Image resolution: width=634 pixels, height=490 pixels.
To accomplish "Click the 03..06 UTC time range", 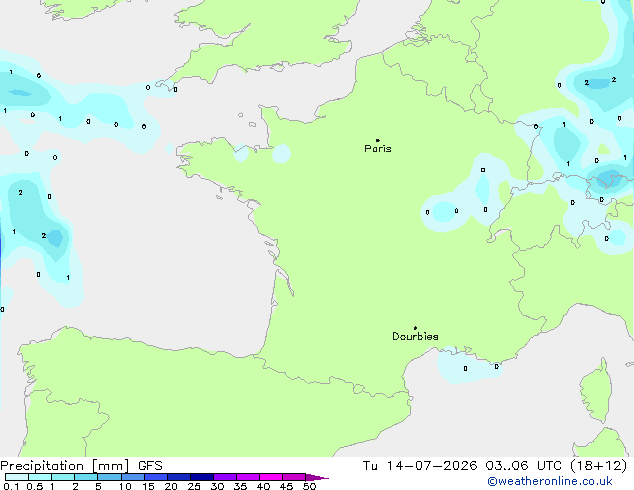I will (524, 466).
